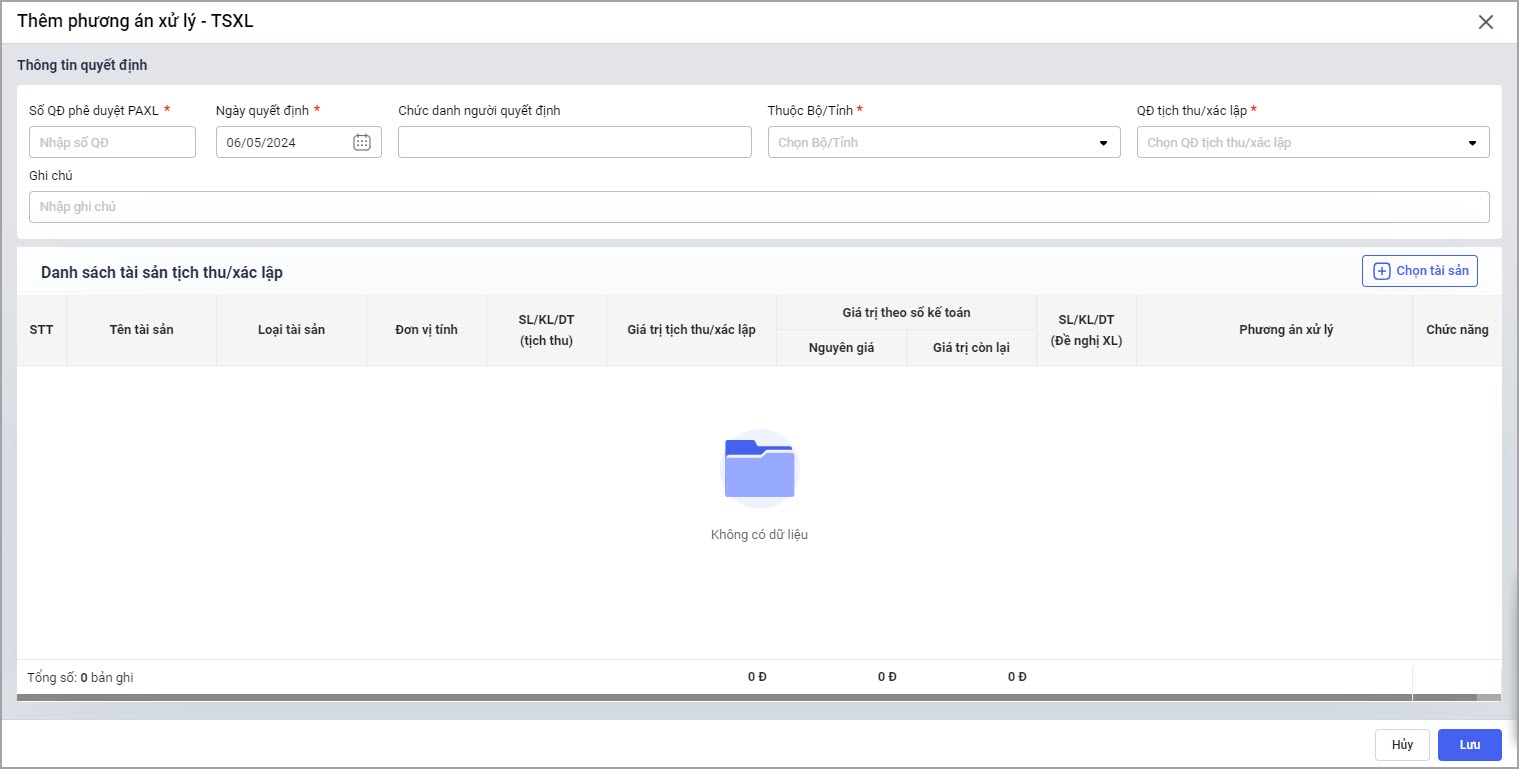Click the empty folder icon
1519x769 pixels.
click(759, 468)
